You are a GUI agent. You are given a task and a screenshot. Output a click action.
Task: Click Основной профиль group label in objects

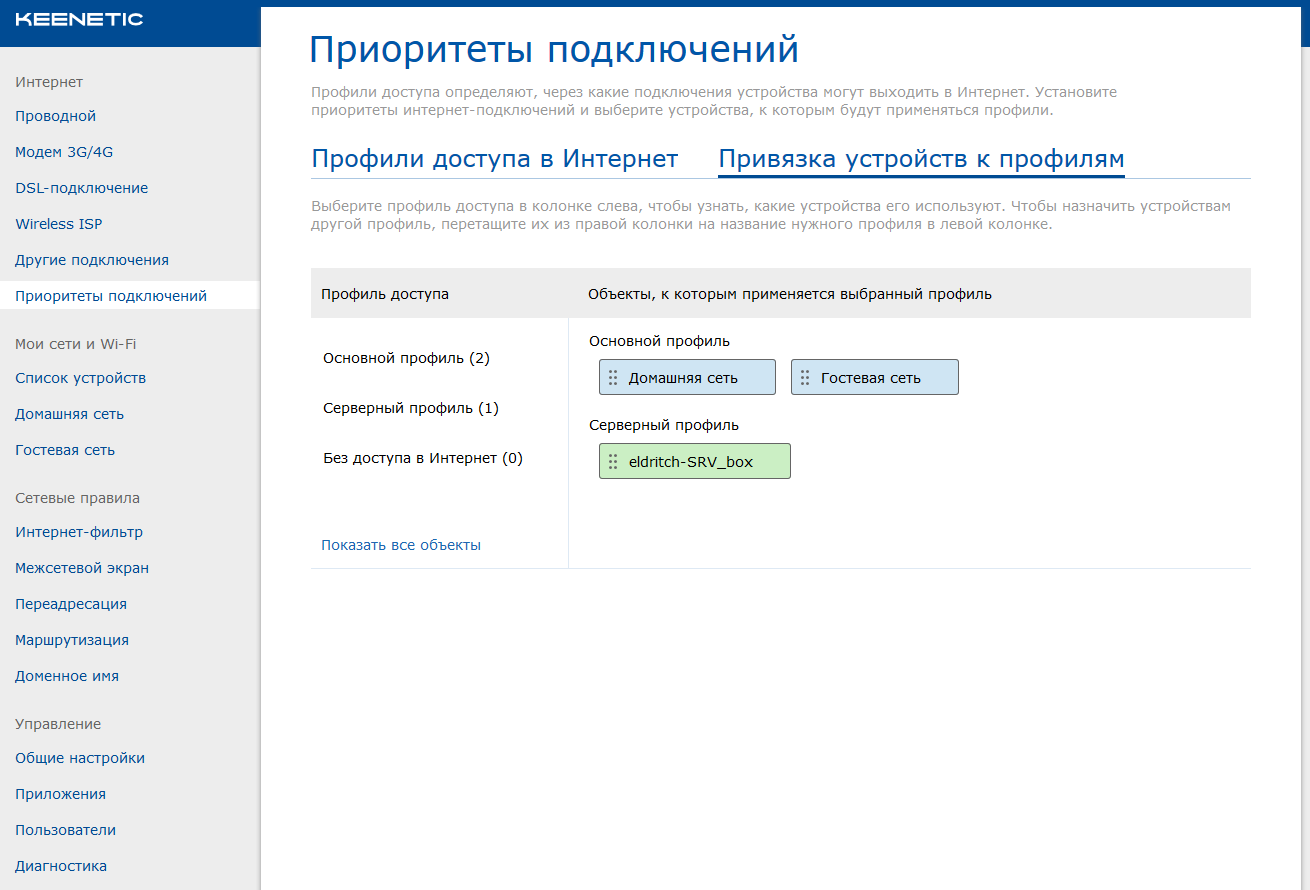pos(659,341)
